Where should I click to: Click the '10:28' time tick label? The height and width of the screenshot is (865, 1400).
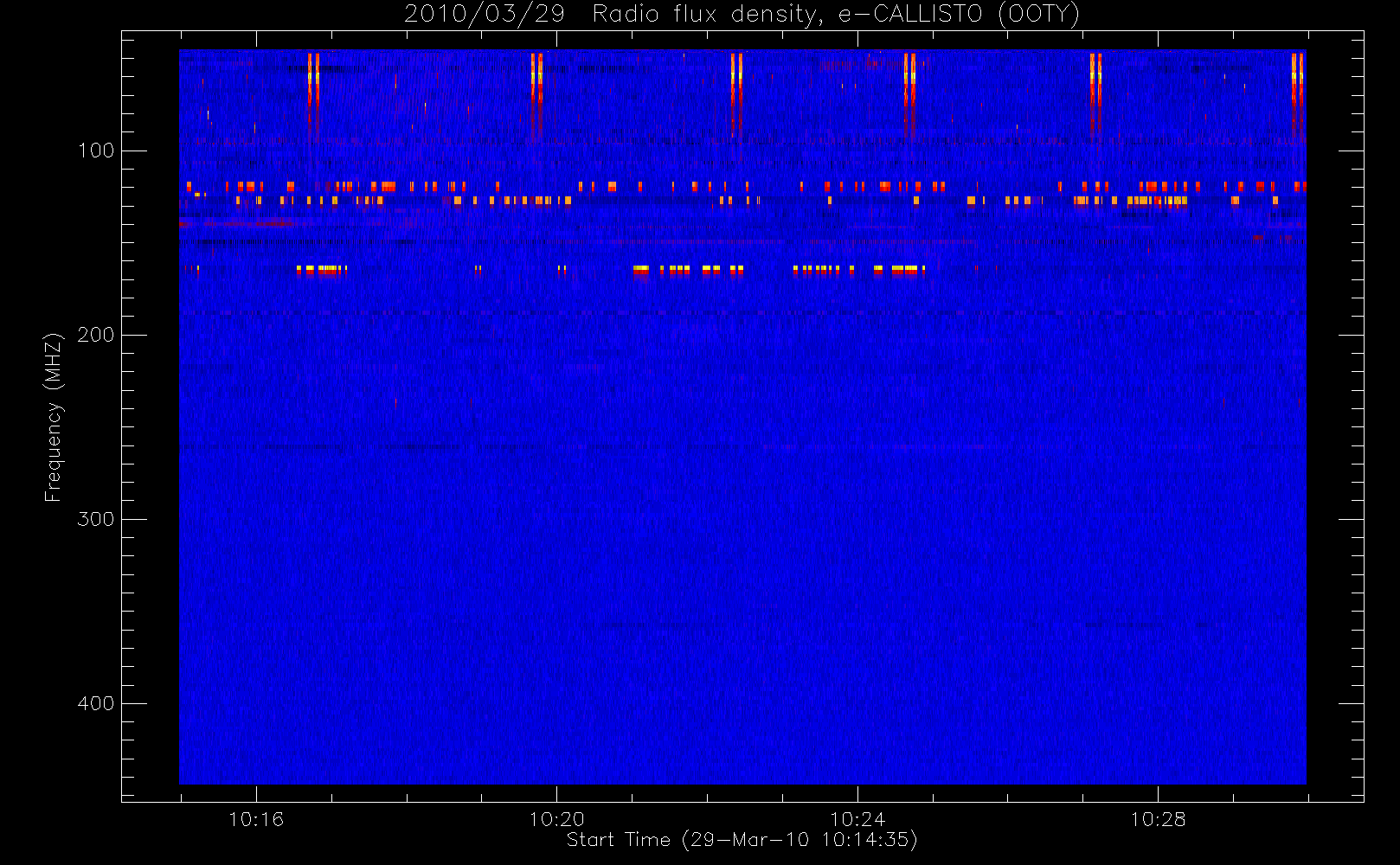pyautogui.click(x=1158, y=819)
